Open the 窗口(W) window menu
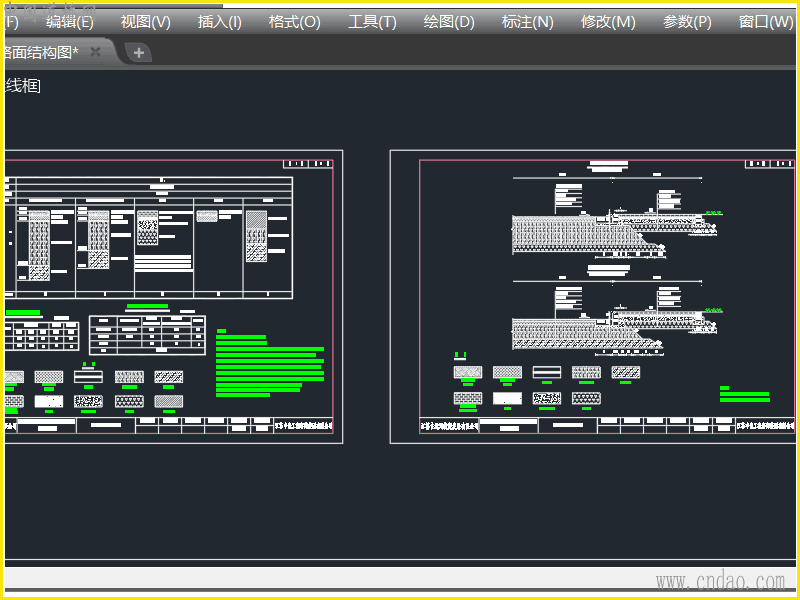This screenshot has width=800, height=600. [766, 22]
